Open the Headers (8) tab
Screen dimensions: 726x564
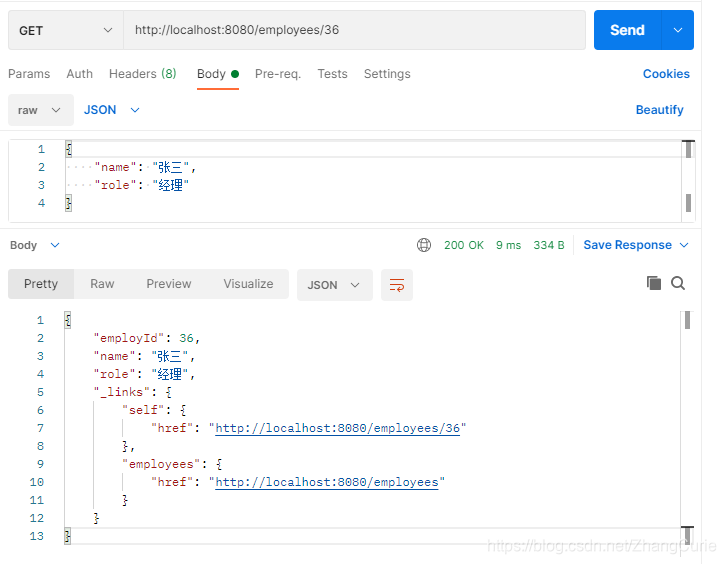click(x=143, y=74)
